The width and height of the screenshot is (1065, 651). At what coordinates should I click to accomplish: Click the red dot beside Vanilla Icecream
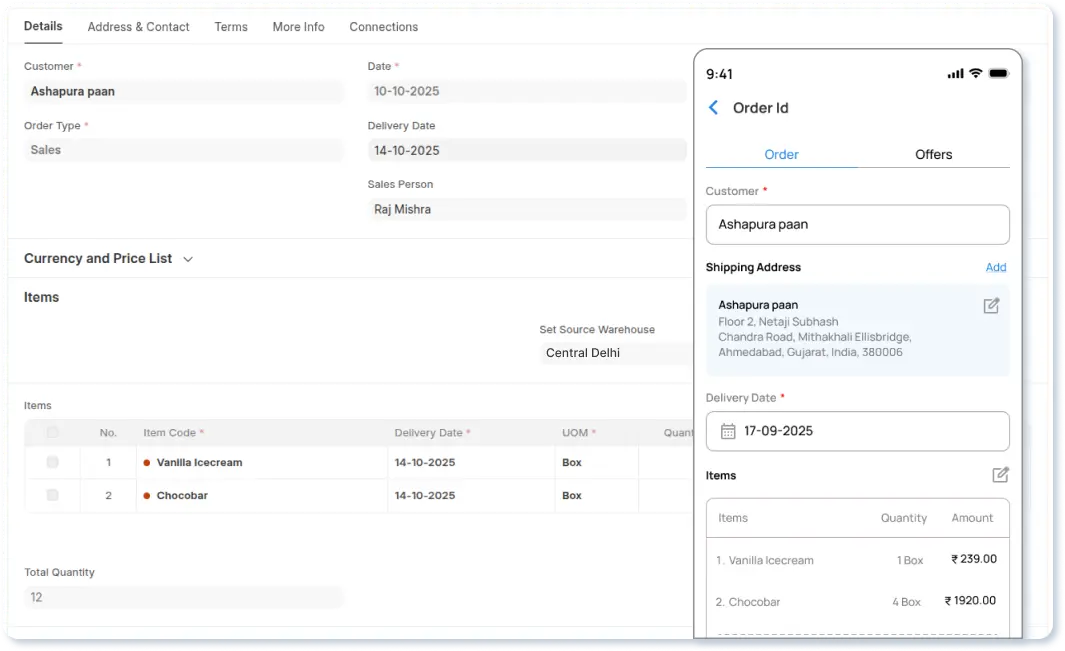click(x=152, y=462)
